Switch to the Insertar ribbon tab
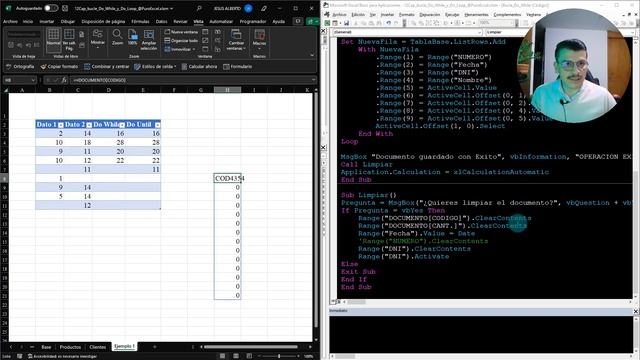 point(47,21)
